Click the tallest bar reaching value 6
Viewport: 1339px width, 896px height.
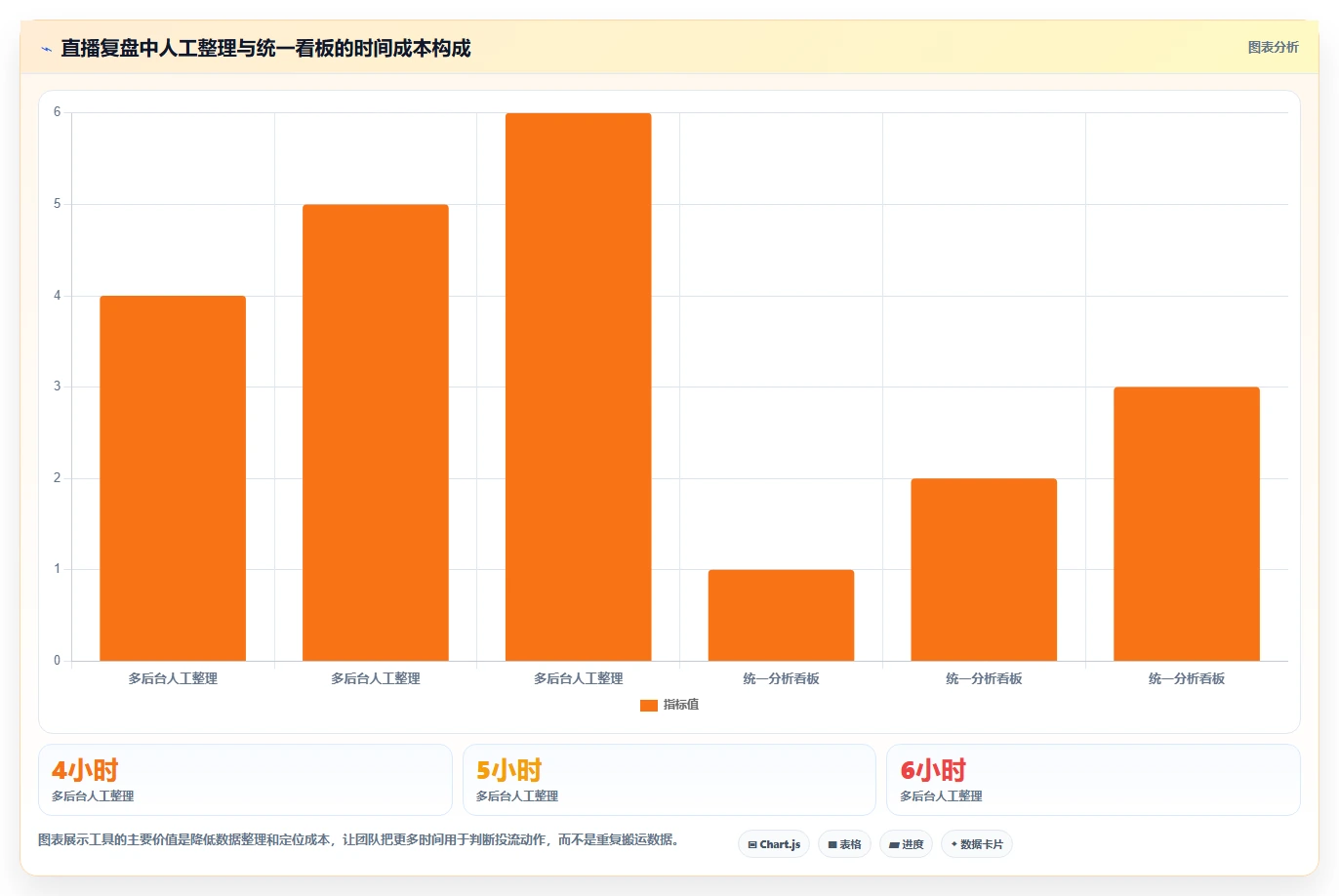pos(579,387)
